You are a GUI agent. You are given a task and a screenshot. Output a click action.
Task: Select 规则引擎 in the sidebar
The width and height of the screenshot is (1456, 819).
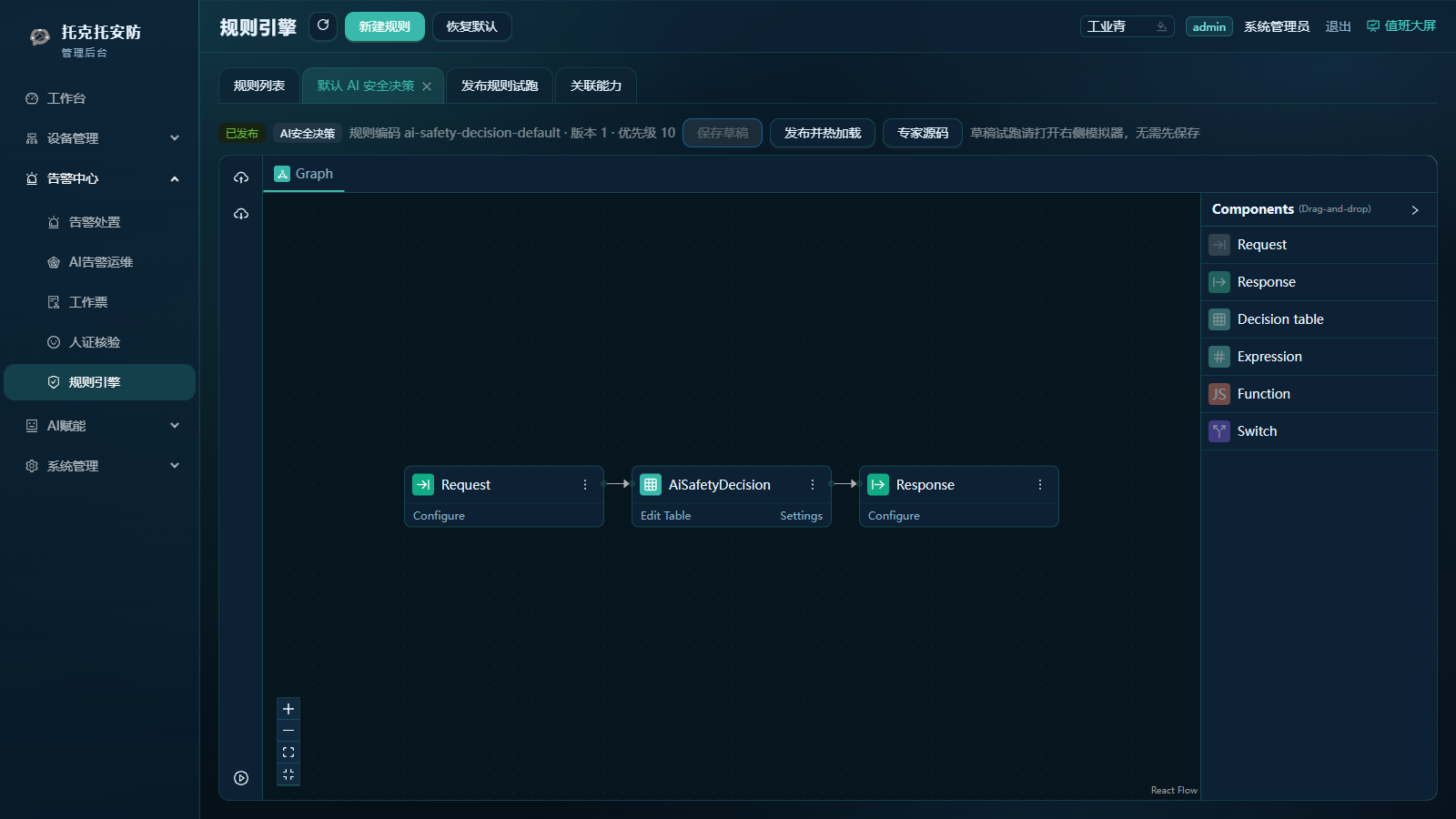click(x=100, y=382)
